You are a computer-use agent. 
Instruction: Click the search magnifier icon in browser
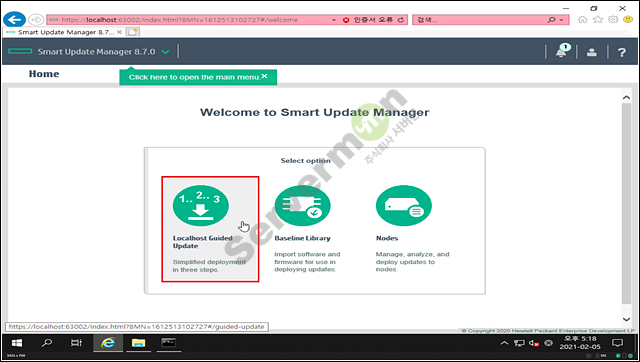click(551, 20)
